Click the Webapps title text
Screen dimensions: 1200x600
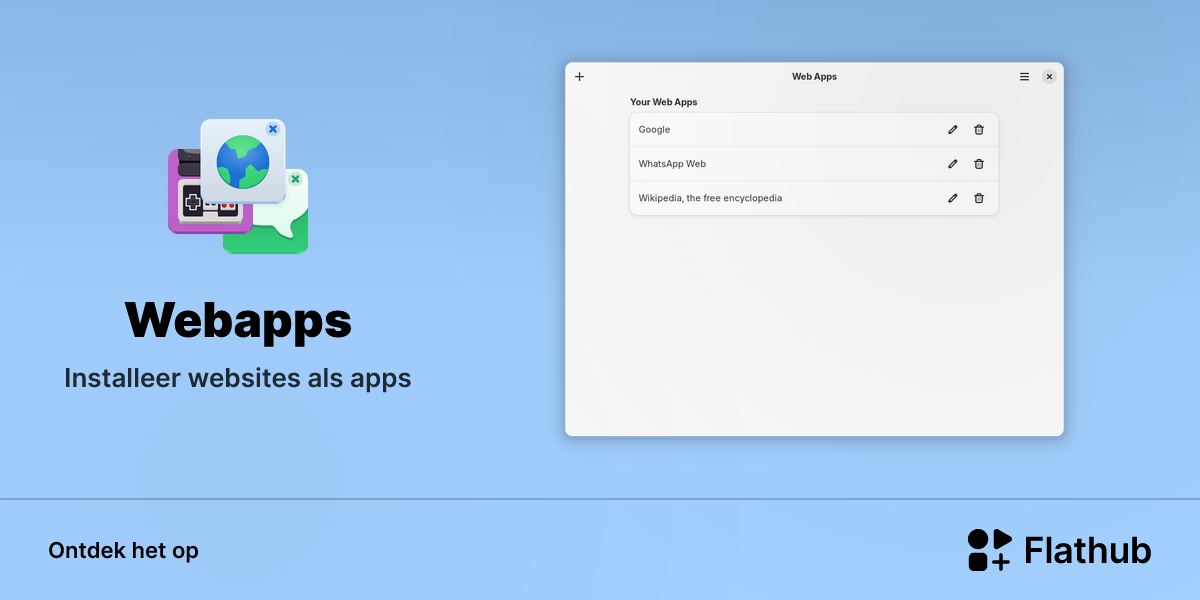(238, 320)
